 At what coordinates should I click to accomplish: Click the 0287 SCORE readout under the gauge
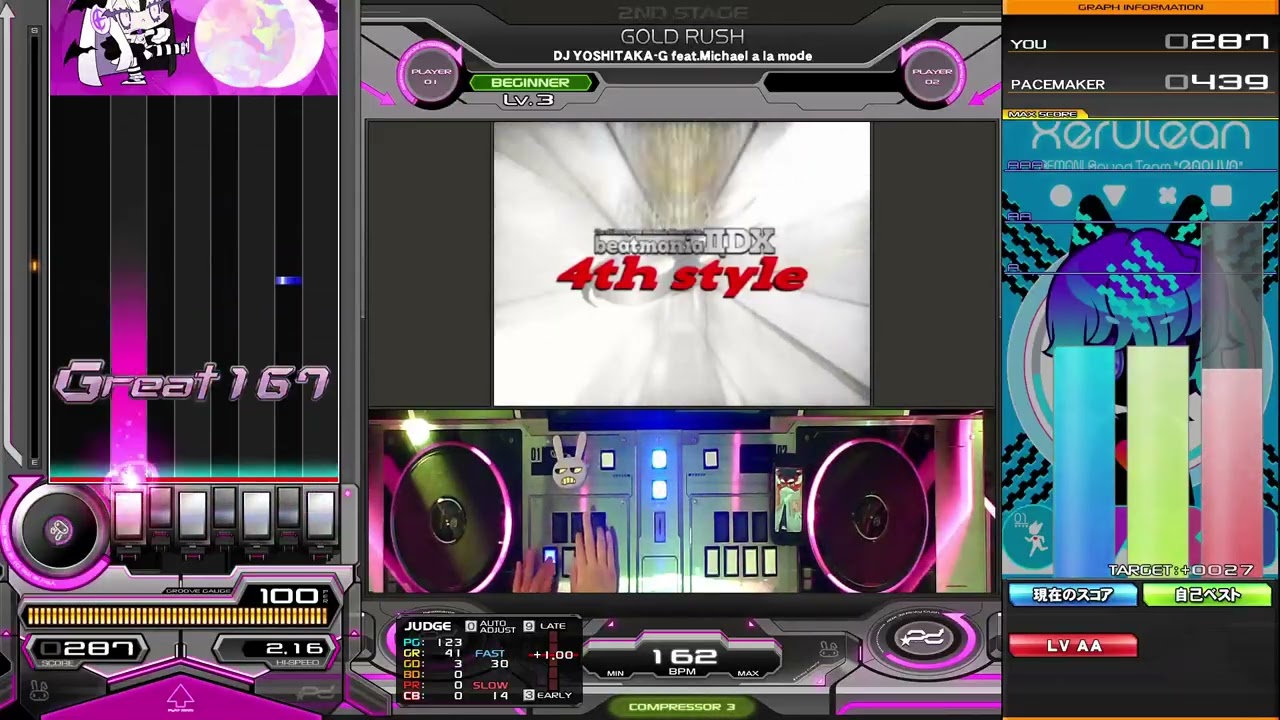click(x=86, y=649)
